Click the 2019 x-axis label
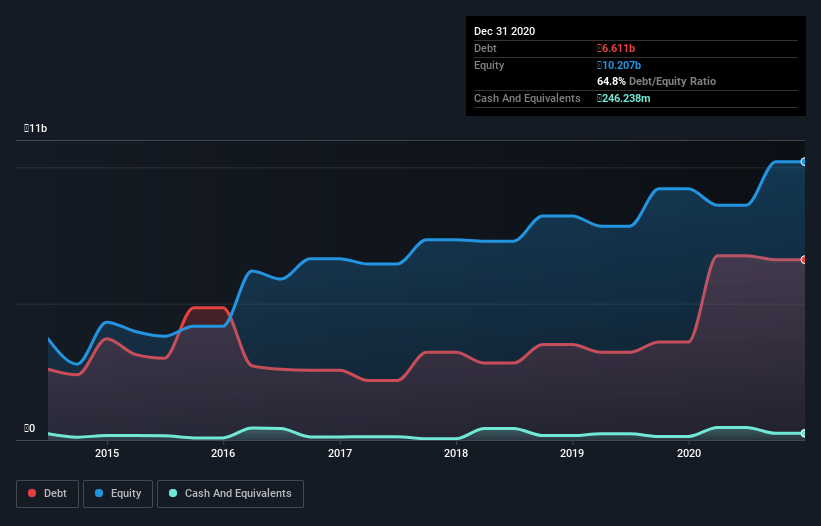Screen dimensions: 821x526 click(x=572, y=453)
